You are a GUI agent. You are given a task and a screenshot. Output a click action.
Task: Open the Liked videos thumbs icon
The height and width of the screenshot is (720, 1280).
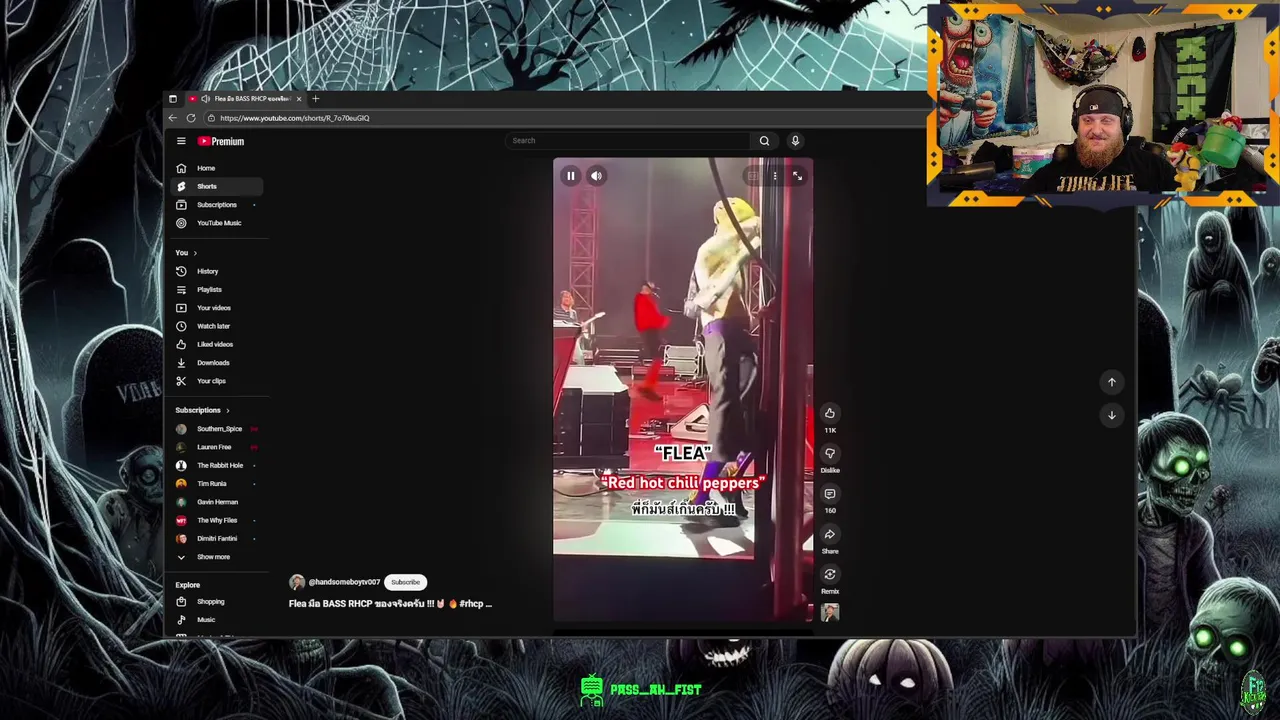click(x=181, y=344)
